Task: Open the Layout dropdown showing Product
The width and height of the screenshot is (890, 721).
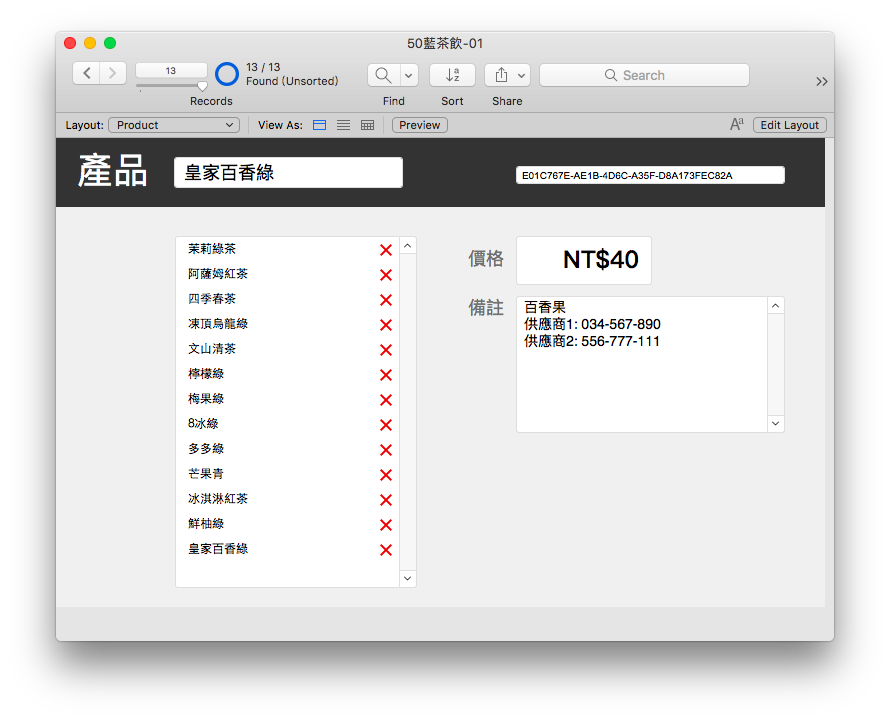Action: point(174,125)
